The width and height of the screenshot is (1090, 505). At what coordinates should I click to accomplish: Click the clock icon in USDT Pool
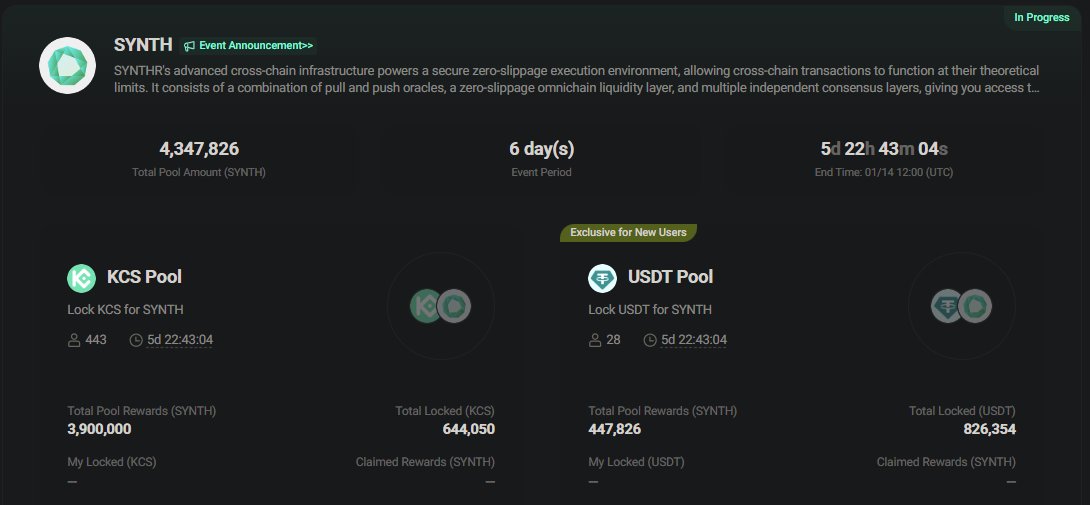(650, 340)
